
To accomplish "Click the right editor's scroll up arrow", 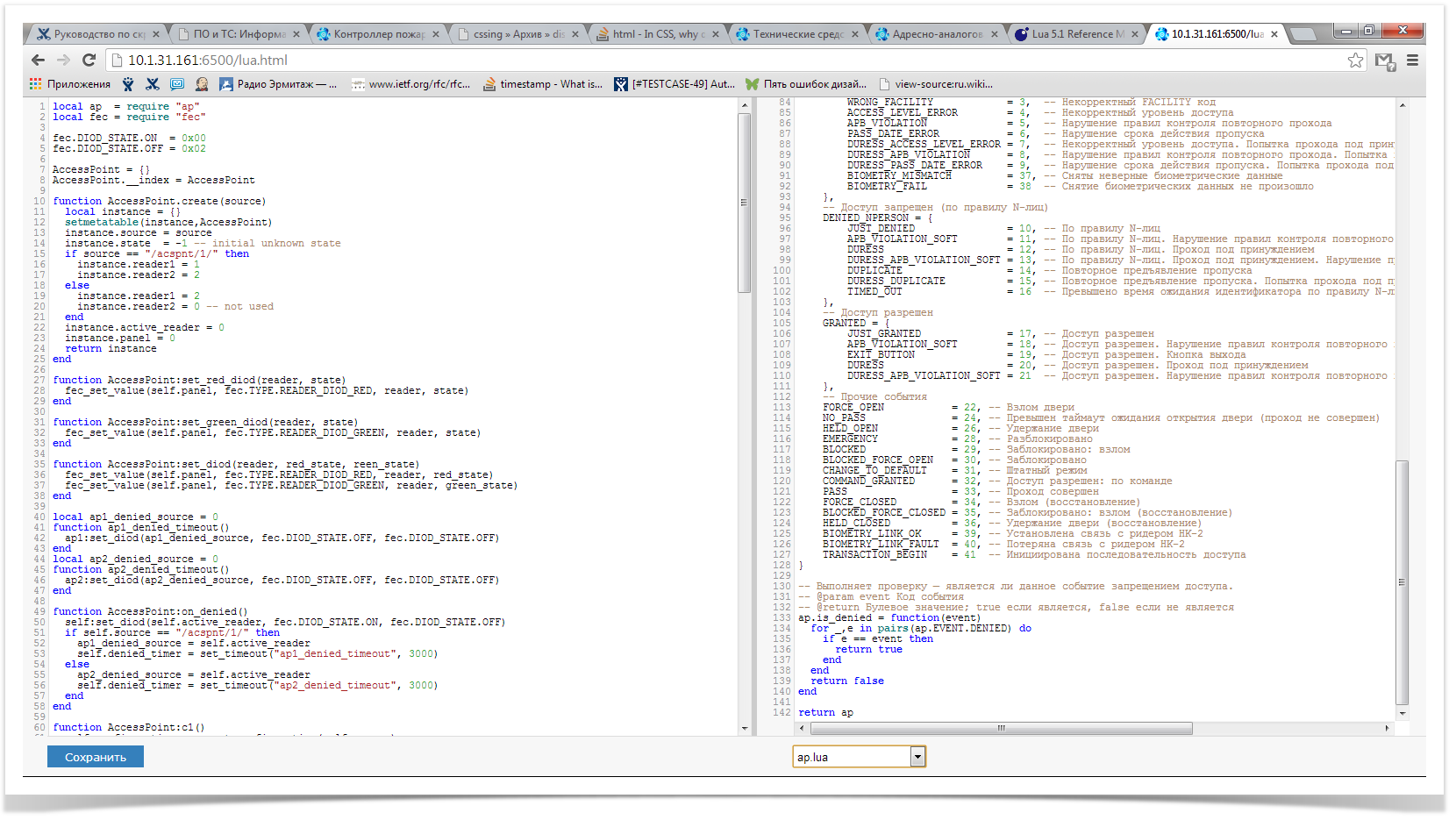I will click(x=1402, y=105).
